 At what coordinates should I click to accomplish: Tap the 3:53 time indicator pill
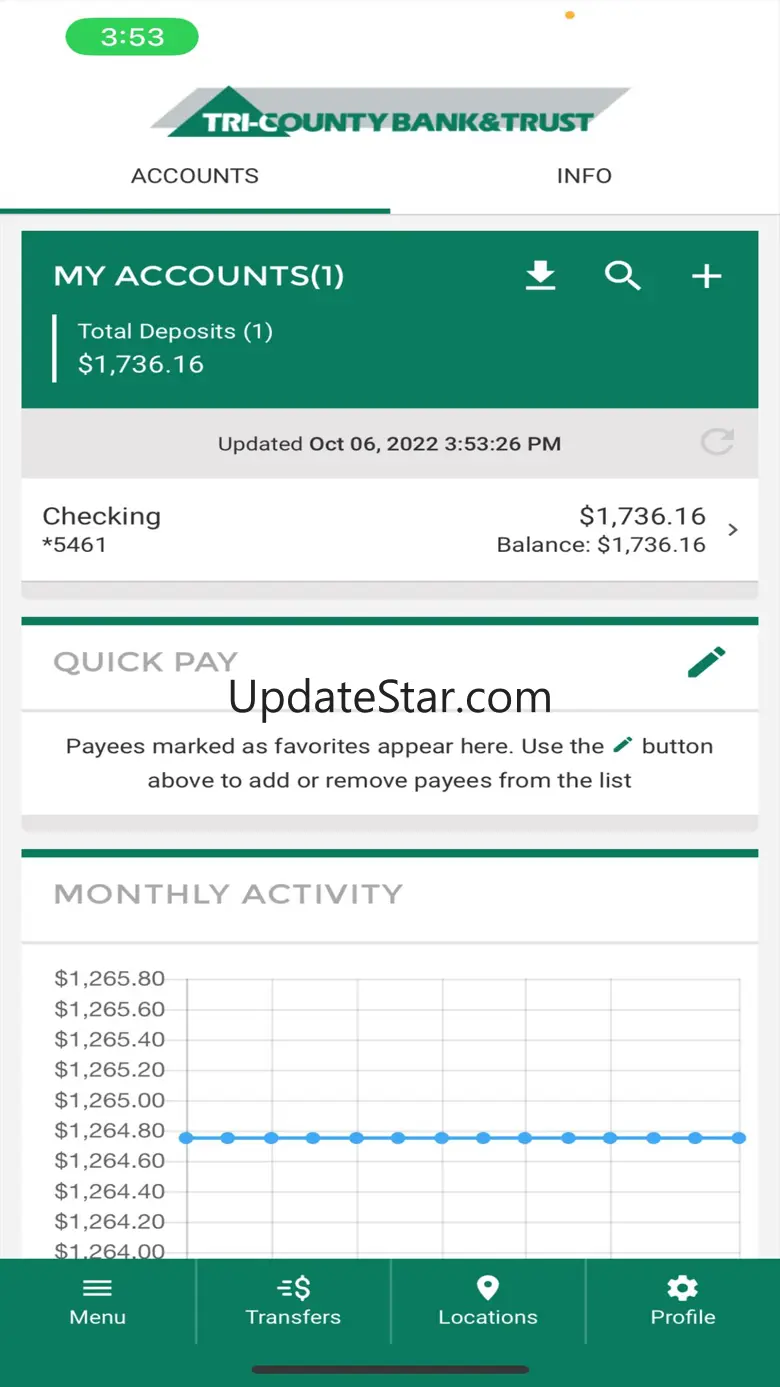click(132, 38)
